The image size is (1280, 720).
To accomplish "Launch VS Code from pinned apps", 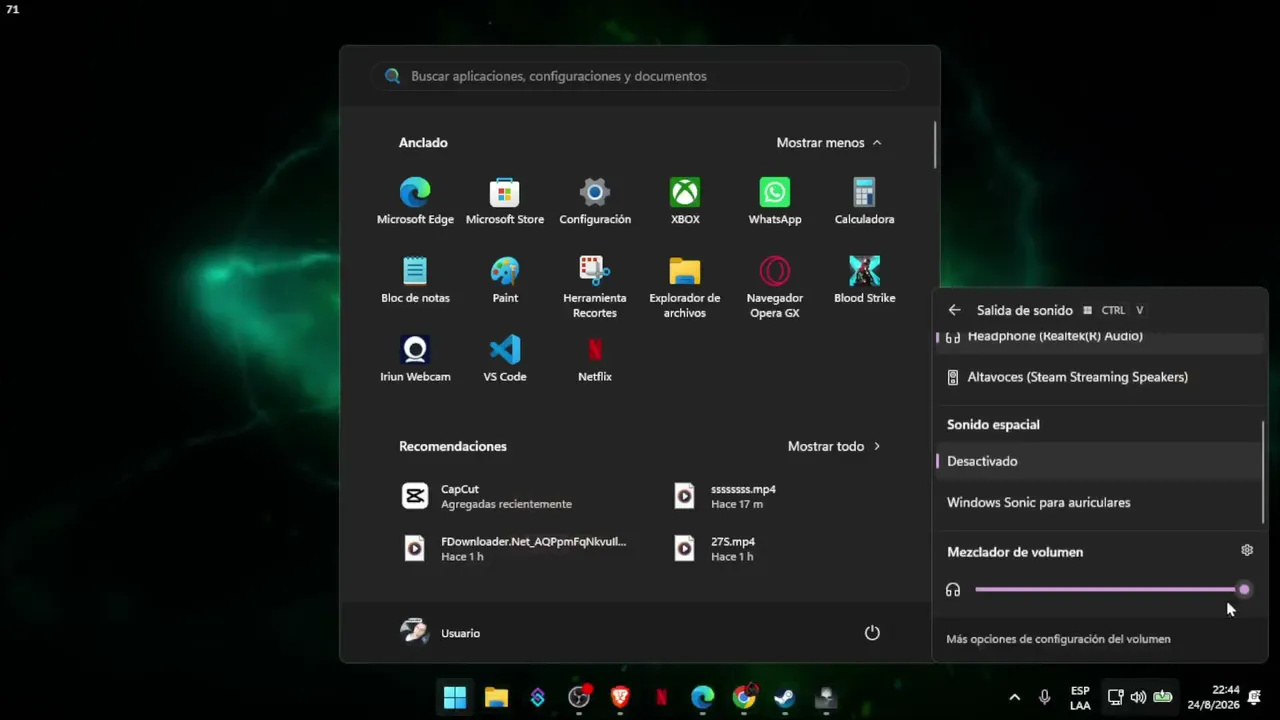I will tap(505, 359).
